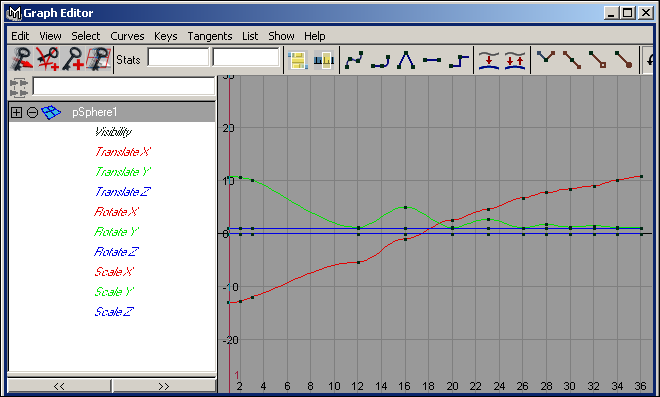Select the red curve key at frame 26
660x397 pixels.
point(523,198)
